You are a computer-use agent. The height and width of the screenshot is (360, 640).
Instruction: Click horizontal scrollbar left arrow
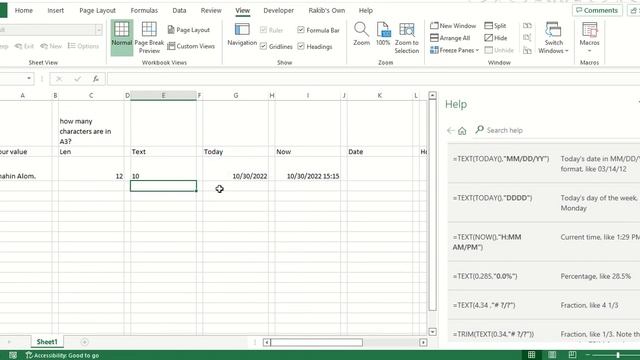click(x=267, y=342)
